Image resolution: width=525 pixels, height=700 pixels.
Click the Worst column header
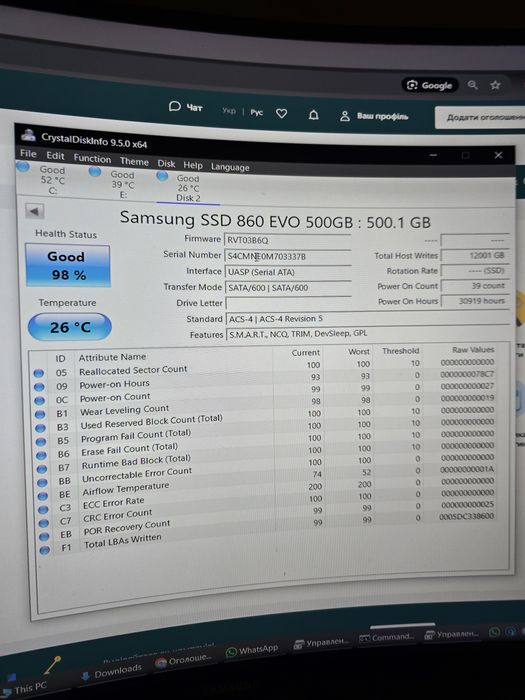[x=359, y=352]
